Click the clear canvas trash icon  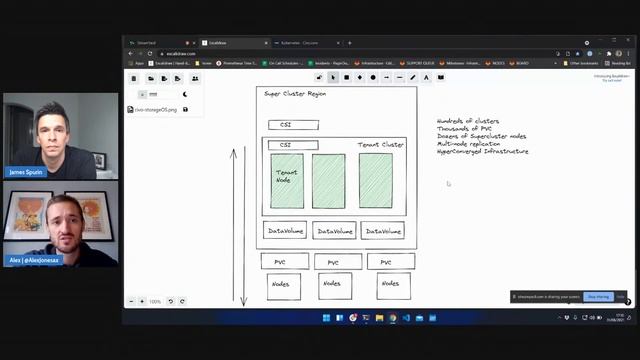click(x=134, y=78)
